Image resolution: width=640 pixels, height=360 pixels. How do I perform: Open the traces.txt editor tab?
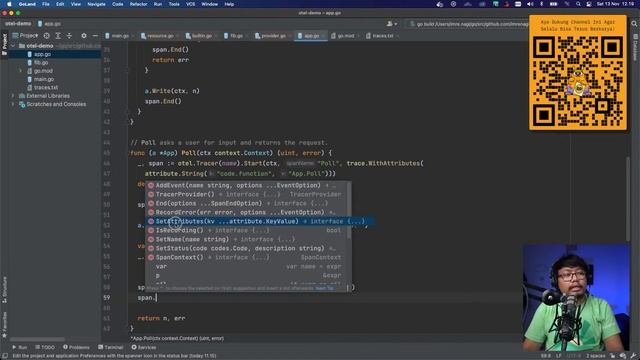point(382,36)
